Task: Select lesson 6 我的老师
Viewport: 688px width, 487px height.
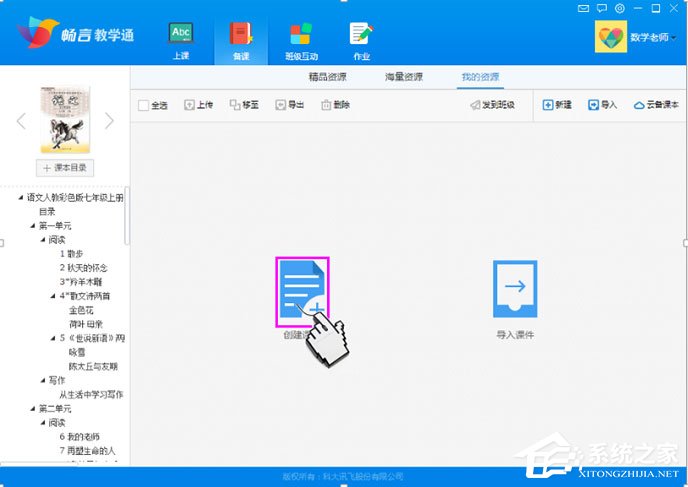Action: pyautogui.click(x=79, y=437)
